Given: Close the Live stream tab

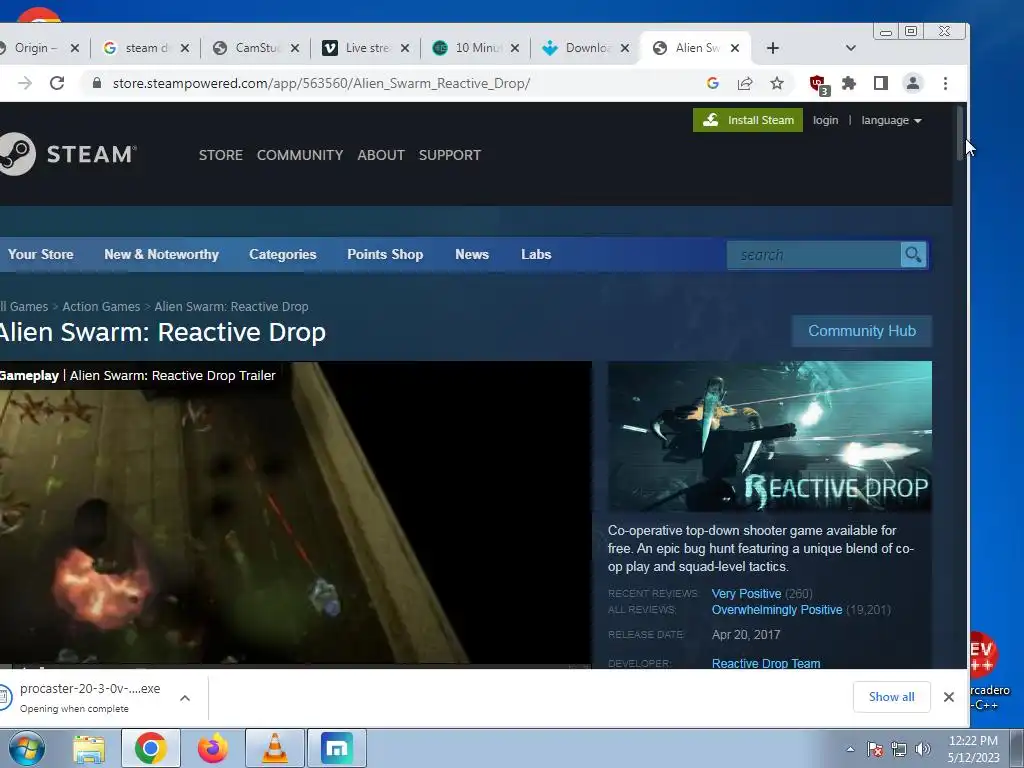Looking at the screenshot, I should [x=405, y=48].
